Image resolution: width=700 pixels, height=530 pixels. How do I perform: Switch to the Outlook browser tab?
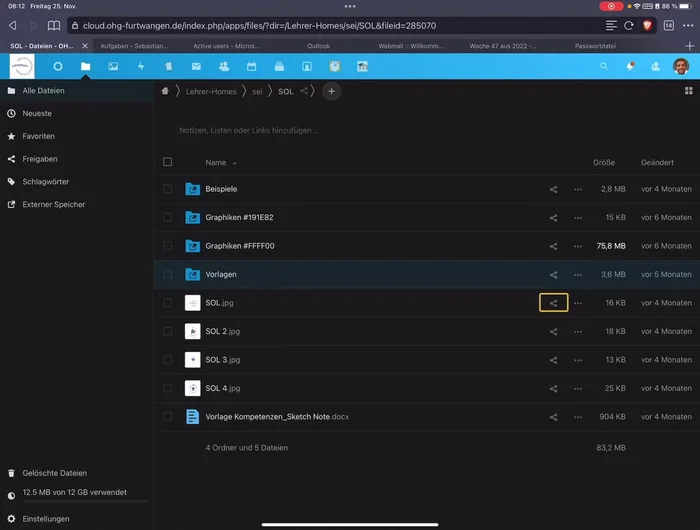[x=318, y=46]
